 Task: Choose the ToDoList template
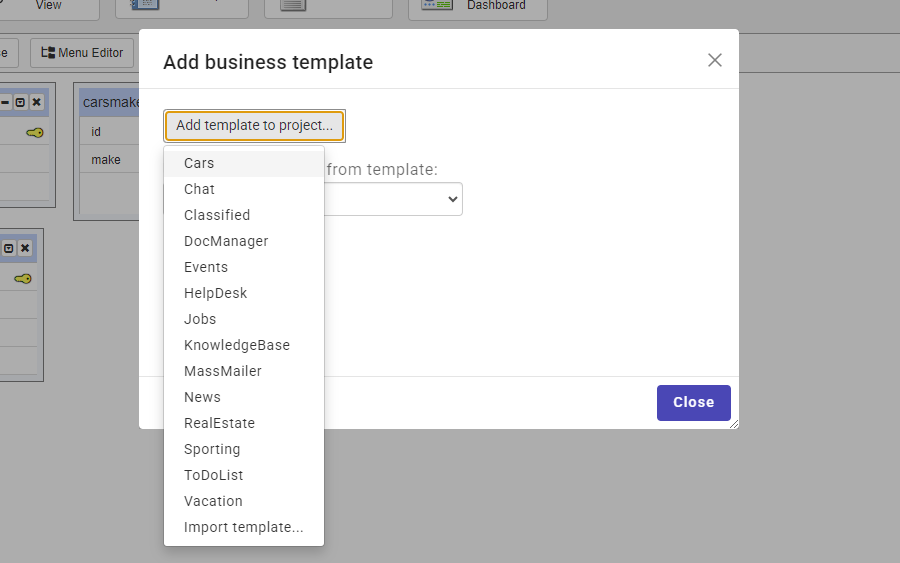pyautogui.click(x=213, y=475)
